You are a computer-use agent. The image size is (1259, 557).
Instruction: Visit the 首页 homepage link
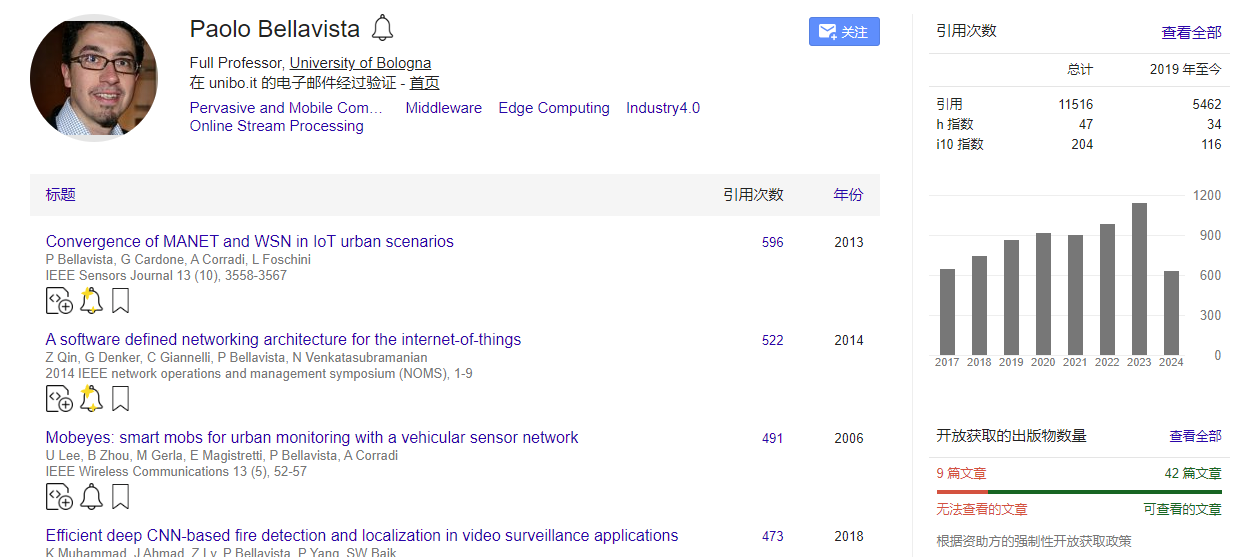[x=424, y=83]
